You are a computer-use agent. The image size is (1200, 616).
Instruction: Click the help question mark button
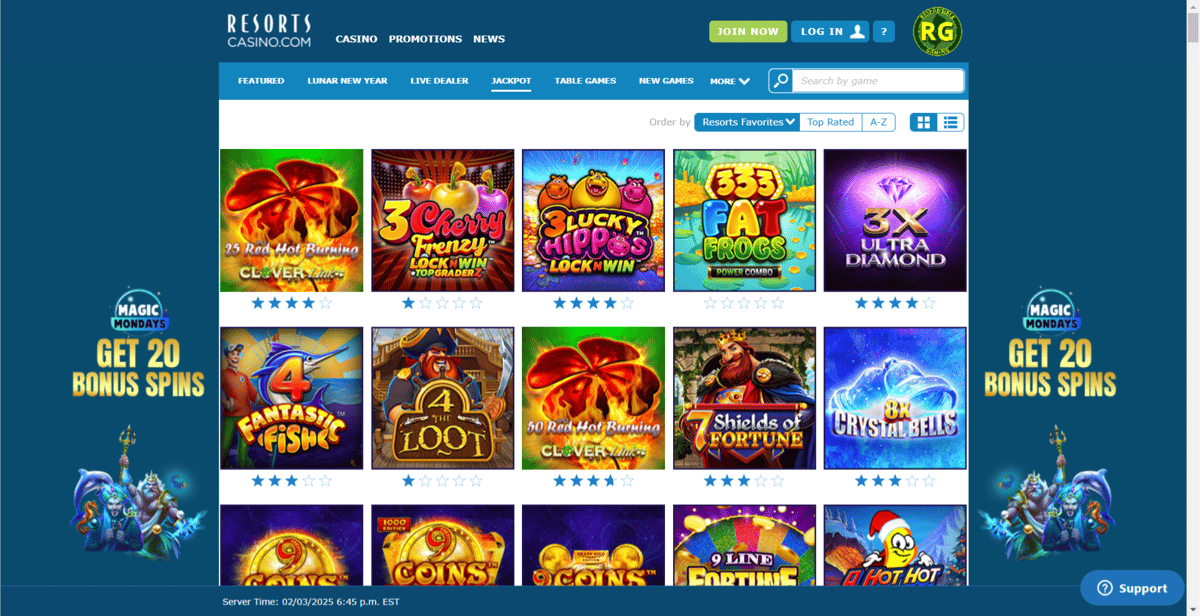click(883, 32)
